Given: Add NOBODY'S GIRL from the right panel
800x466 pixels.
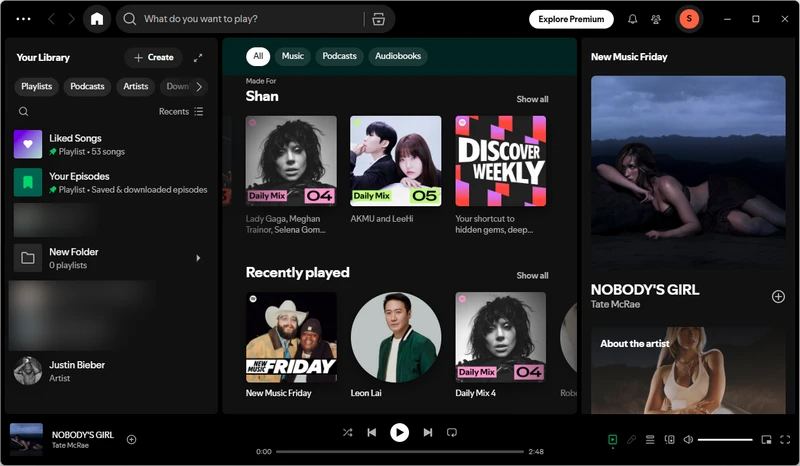Looking at the screenshot, I should point(778,297).
